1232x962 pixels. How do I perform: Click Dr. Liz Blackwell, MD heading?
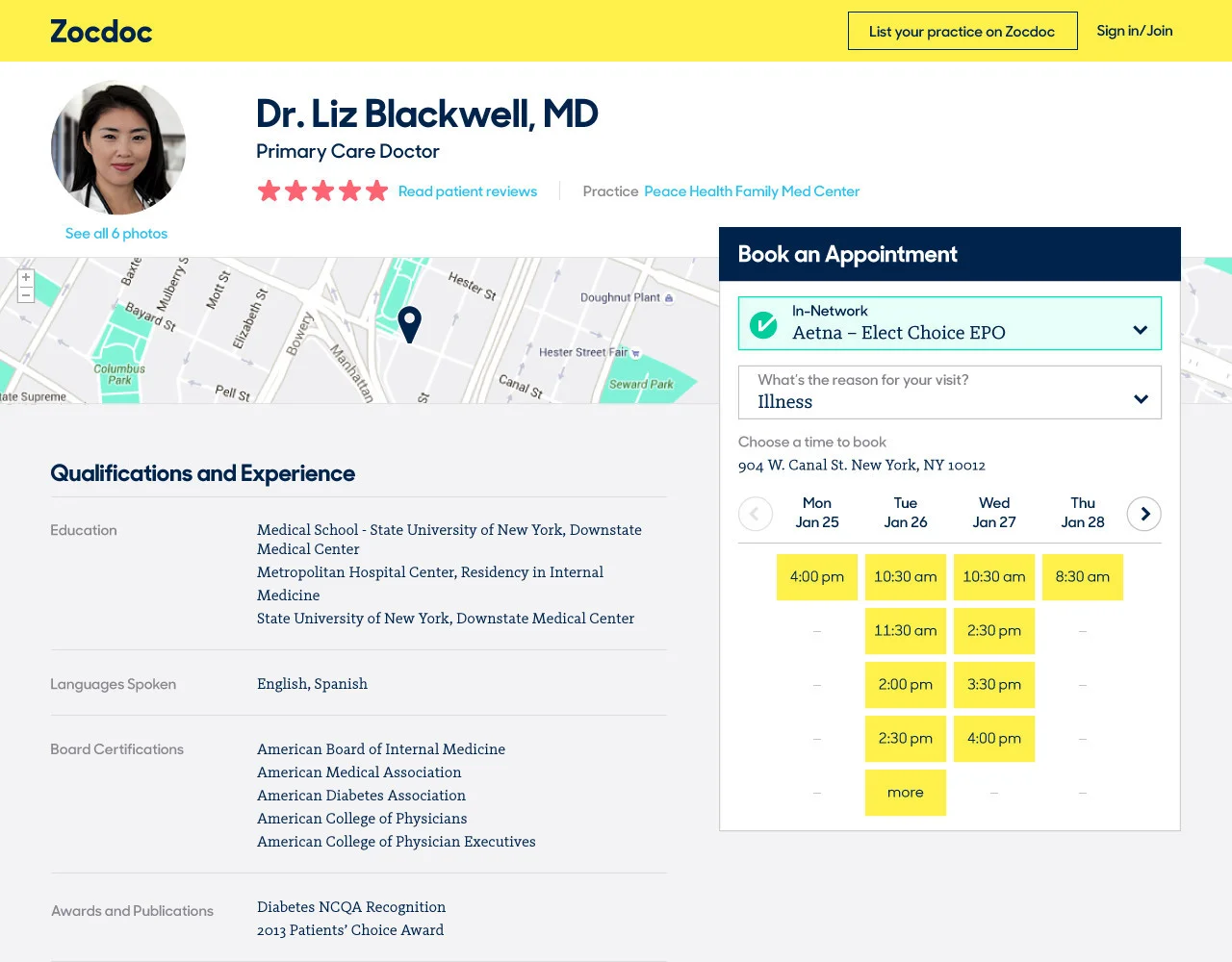(x=427, y=114)
